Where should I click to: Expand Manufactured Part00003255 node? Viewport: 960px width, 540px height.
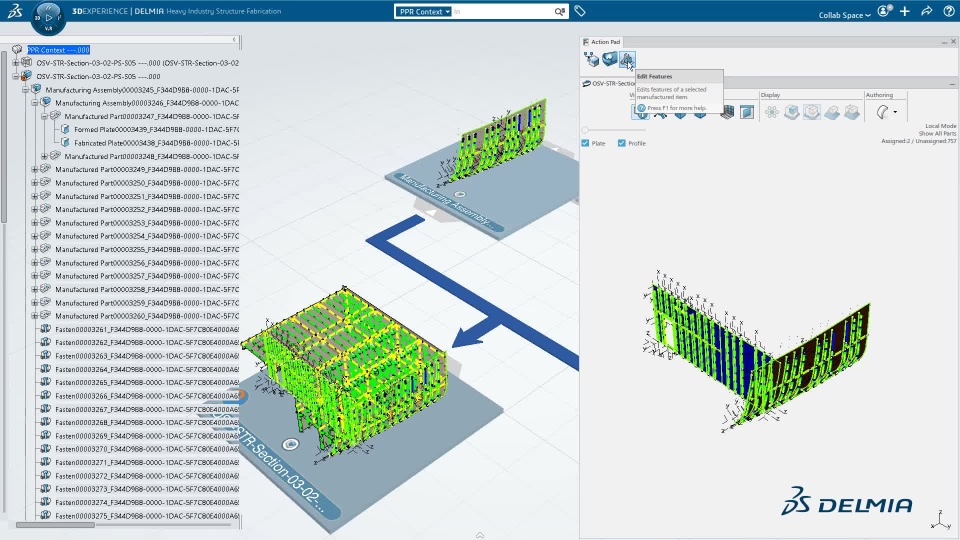(x=35, y=249)
